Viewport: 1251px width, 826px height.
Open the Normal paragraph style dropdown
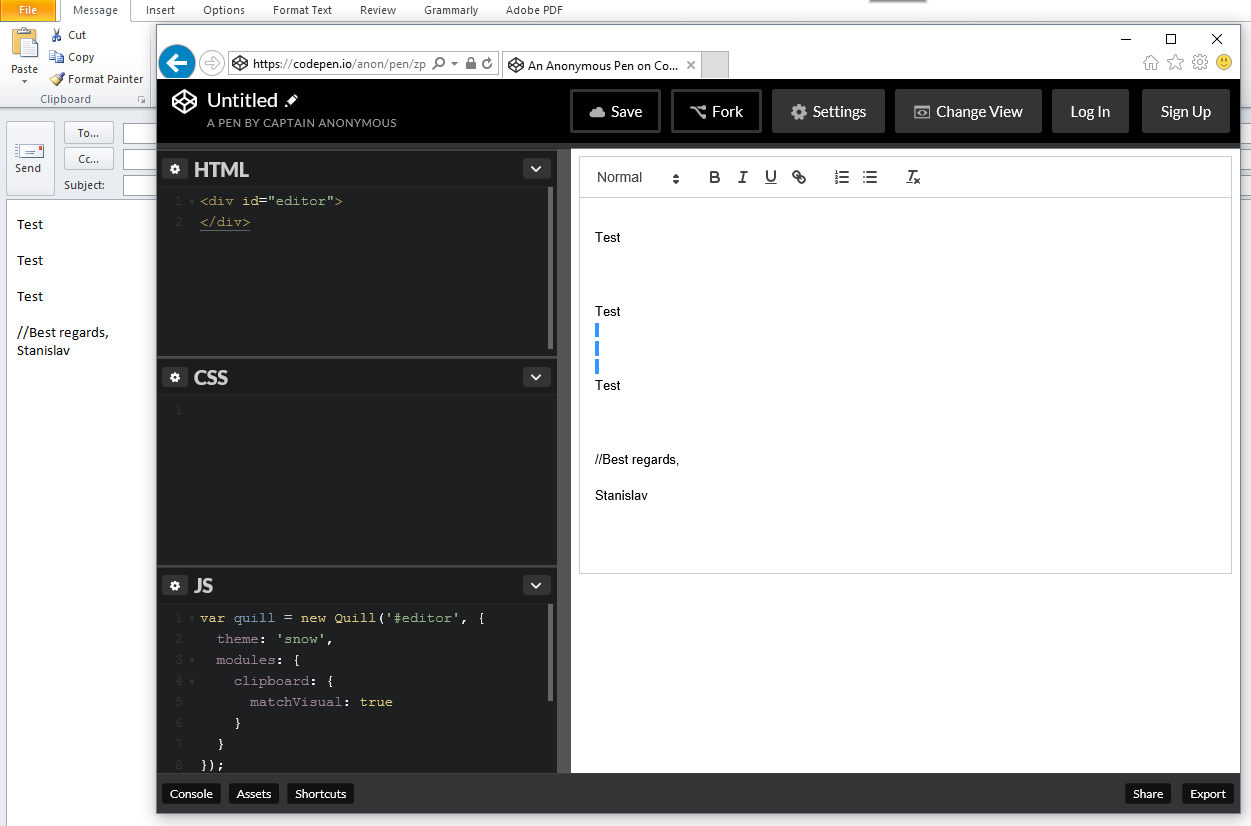coord(636,177)
